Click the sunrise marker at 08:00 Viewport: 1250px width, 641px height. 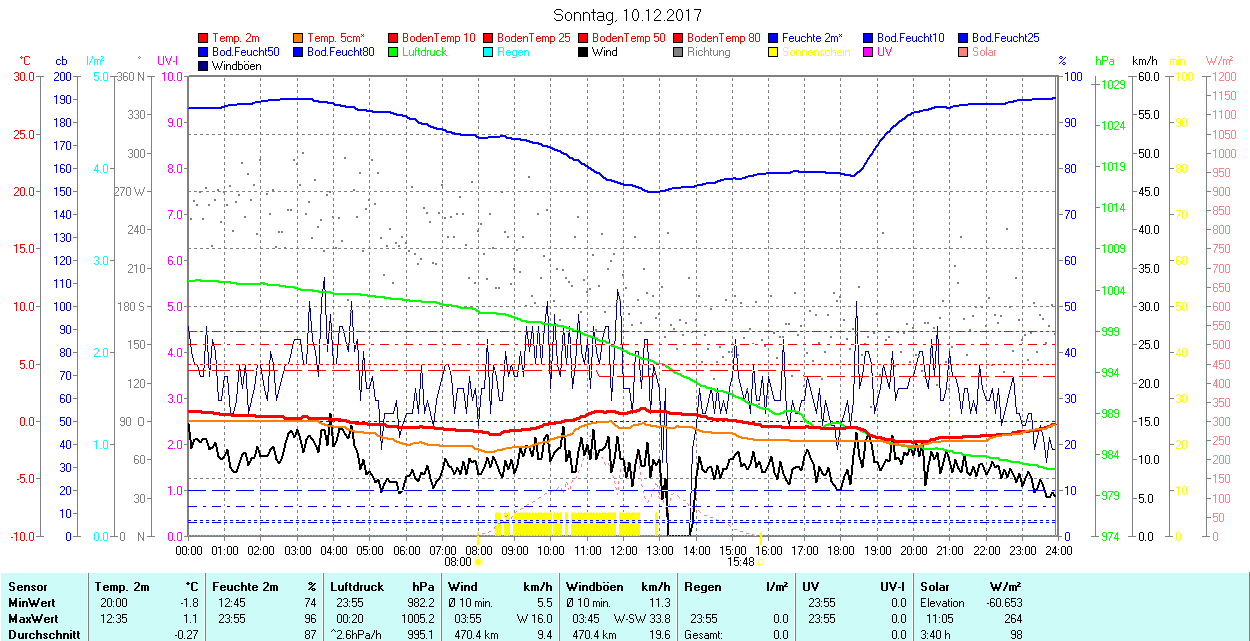click(478, 562)
